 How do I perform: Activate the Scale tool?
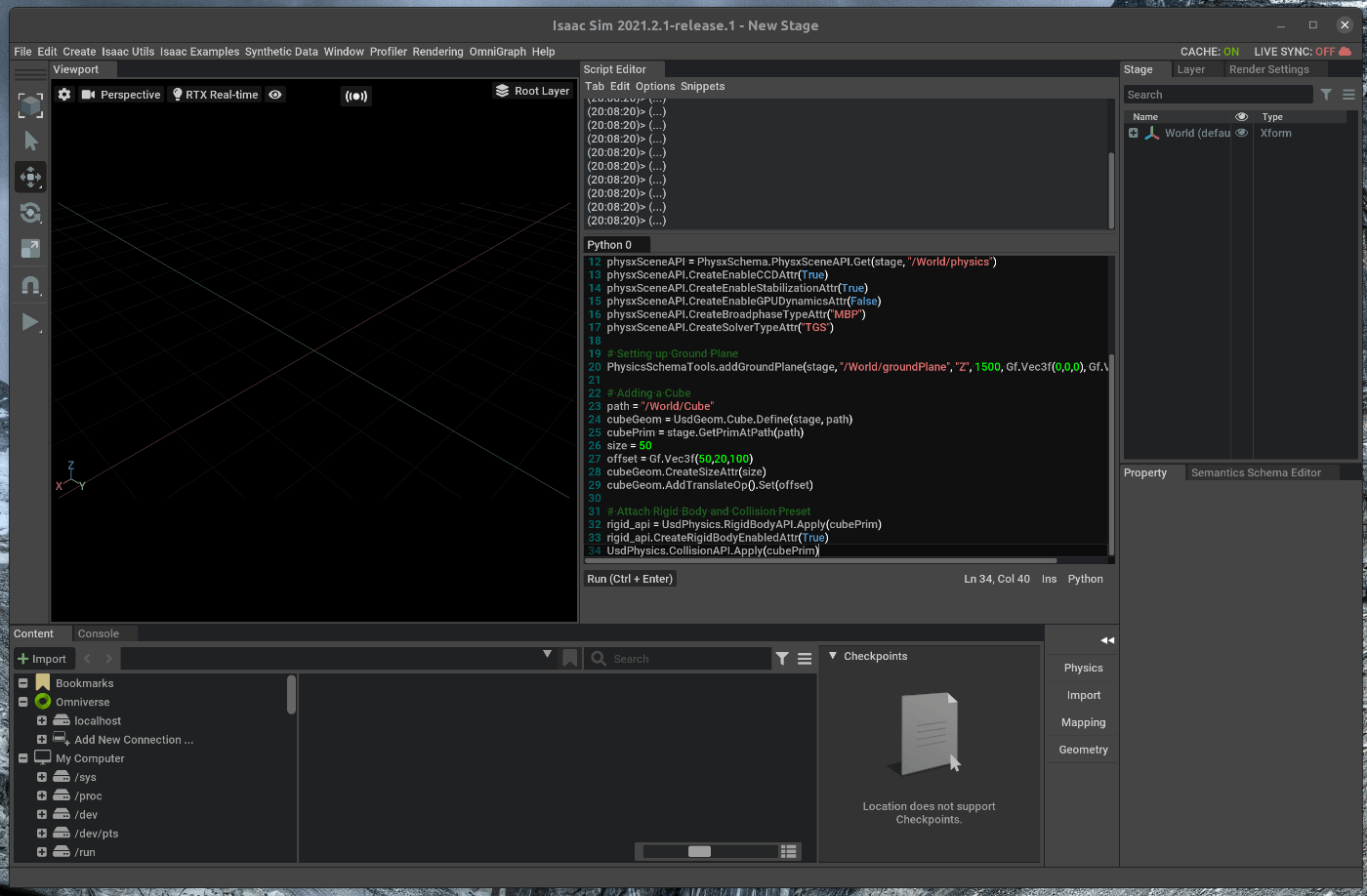tap(30, 249)
